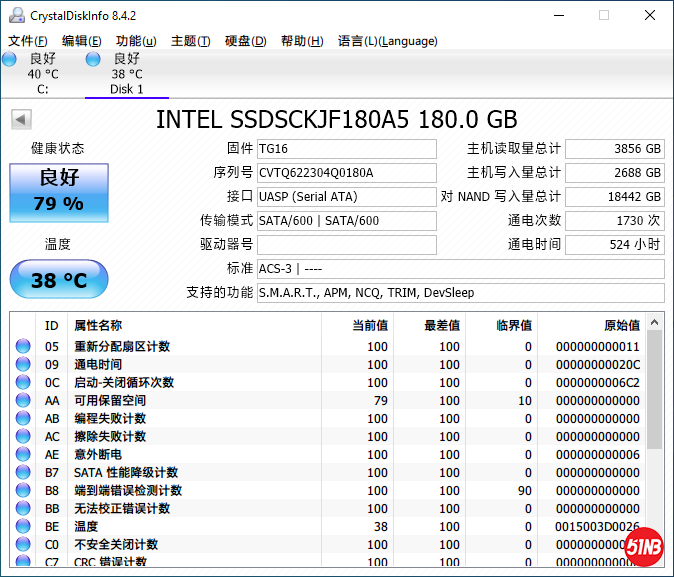674x577 pixels.
Task: Open the 主题(T) menu
Action: point(190,41)
